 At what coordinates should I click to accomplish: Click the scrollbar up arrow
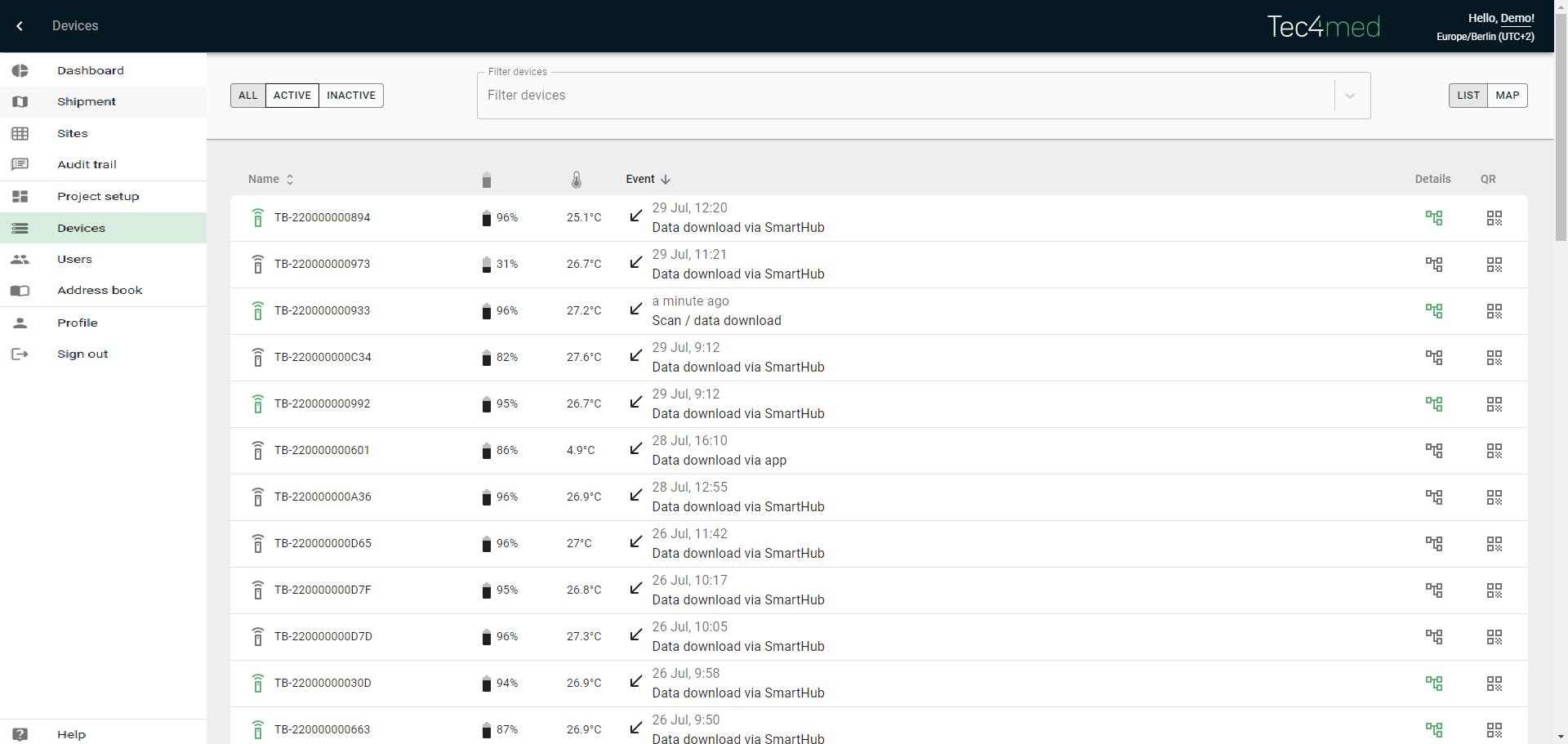coord(1561,7)
